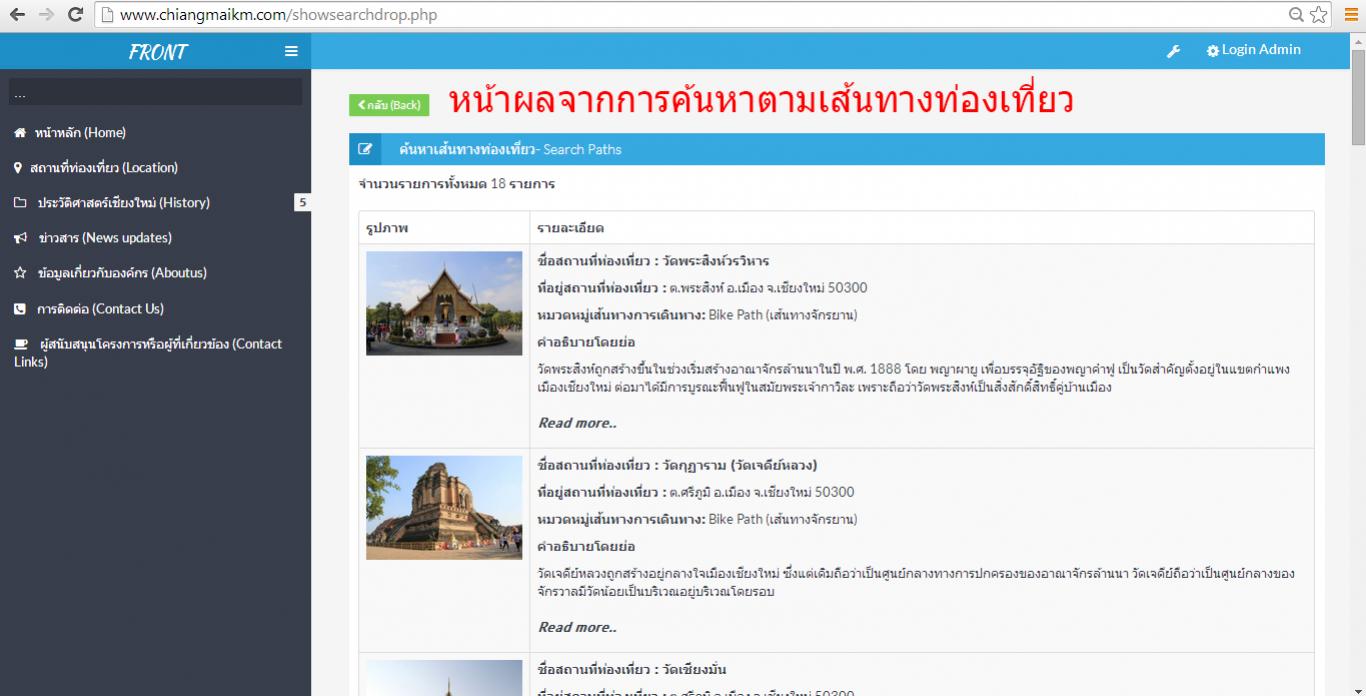Bookmark this page with the star icon
Image resolution: width=1366 pixels, height=696 pixels.
point(1319,15)
